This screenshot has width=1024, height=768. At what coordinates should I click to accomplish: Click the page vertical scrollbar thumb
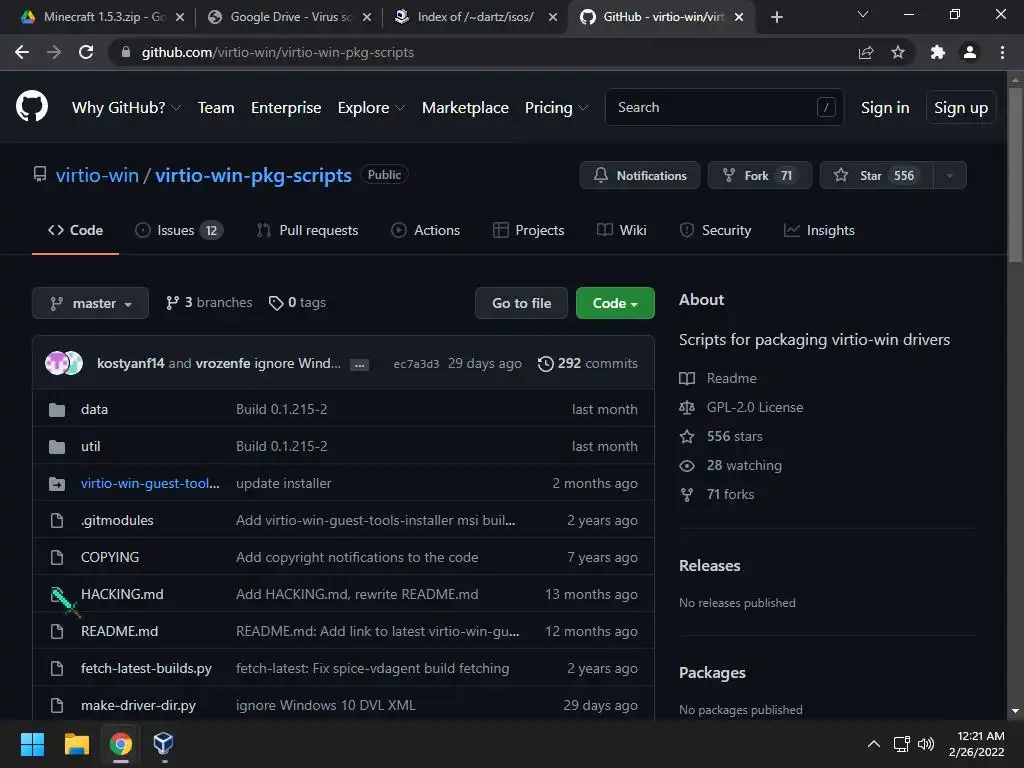point(1015,175)
